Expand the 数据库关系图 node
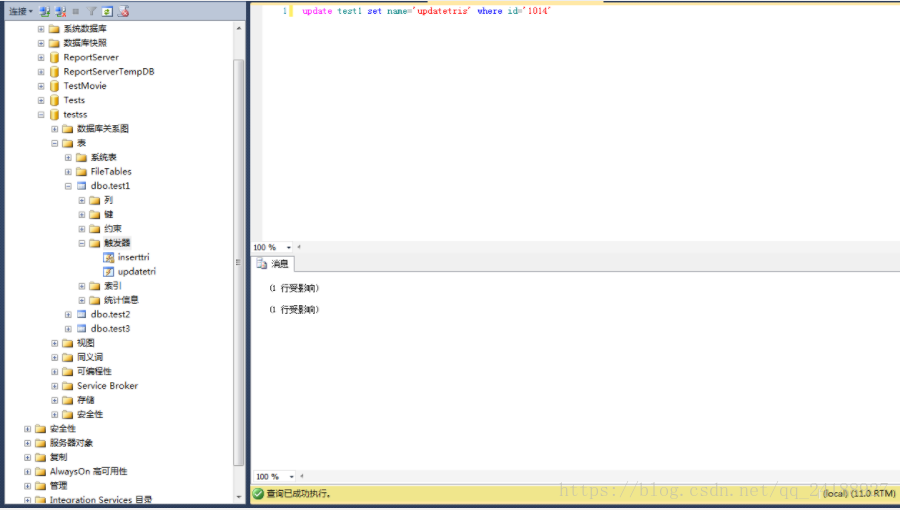This screenshot has height=510, width=900. tap(55, 129)
